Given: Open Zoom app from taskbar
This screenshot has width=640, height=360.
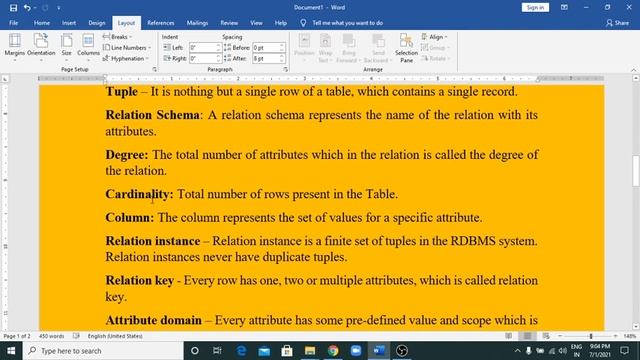Looking at the screenshot, I should pyautogui.click(x=356, y=351).
